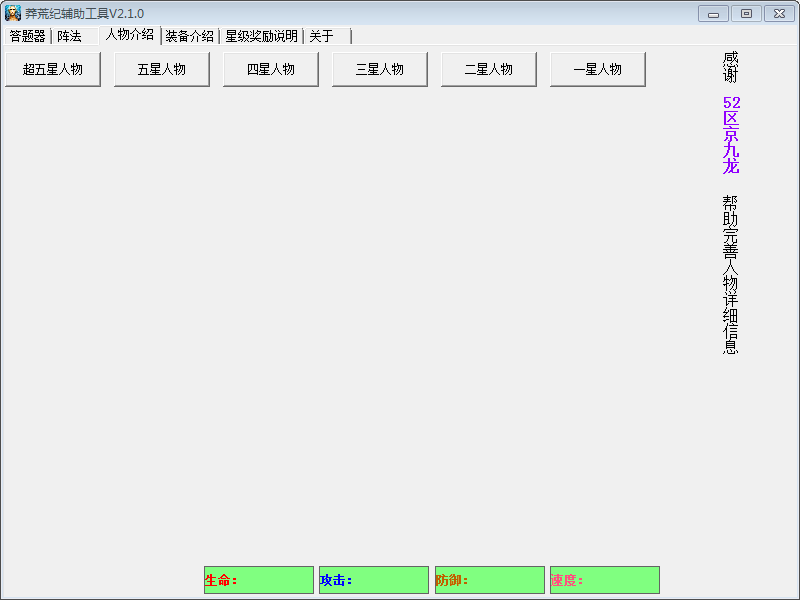This screenshot has height=600, width=800.
Task: Click the purple 52区京九龙 text
Action: [x=731, y=135]
